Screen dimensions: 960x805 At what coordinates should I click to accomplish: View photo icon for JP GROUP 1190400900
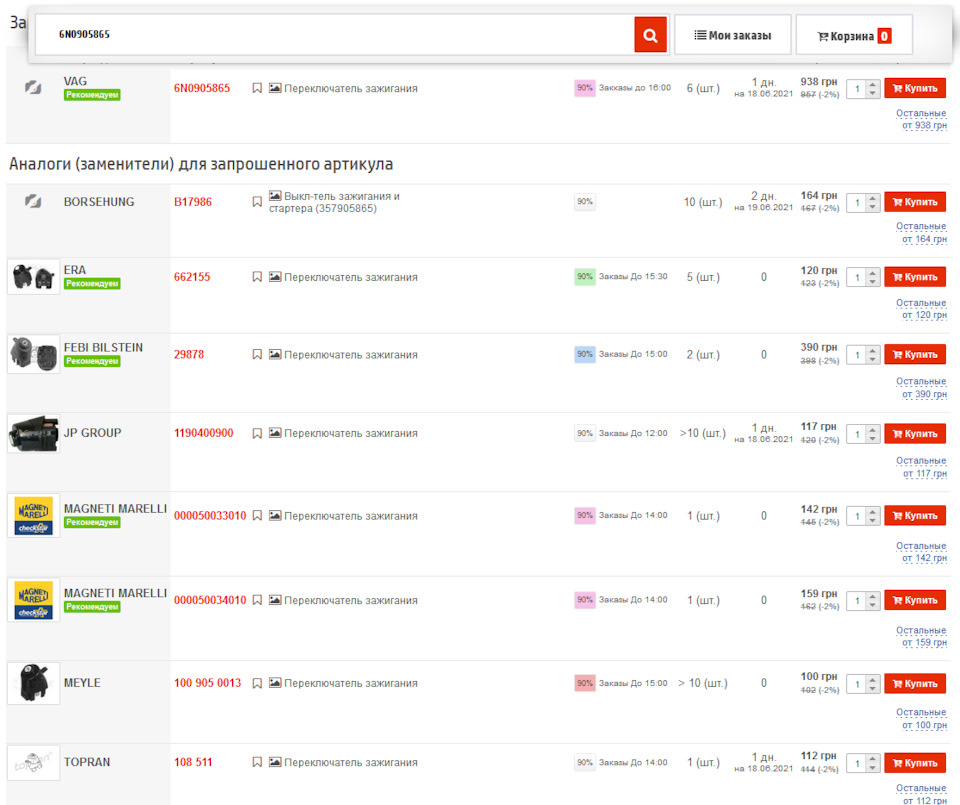click(275, 433)
